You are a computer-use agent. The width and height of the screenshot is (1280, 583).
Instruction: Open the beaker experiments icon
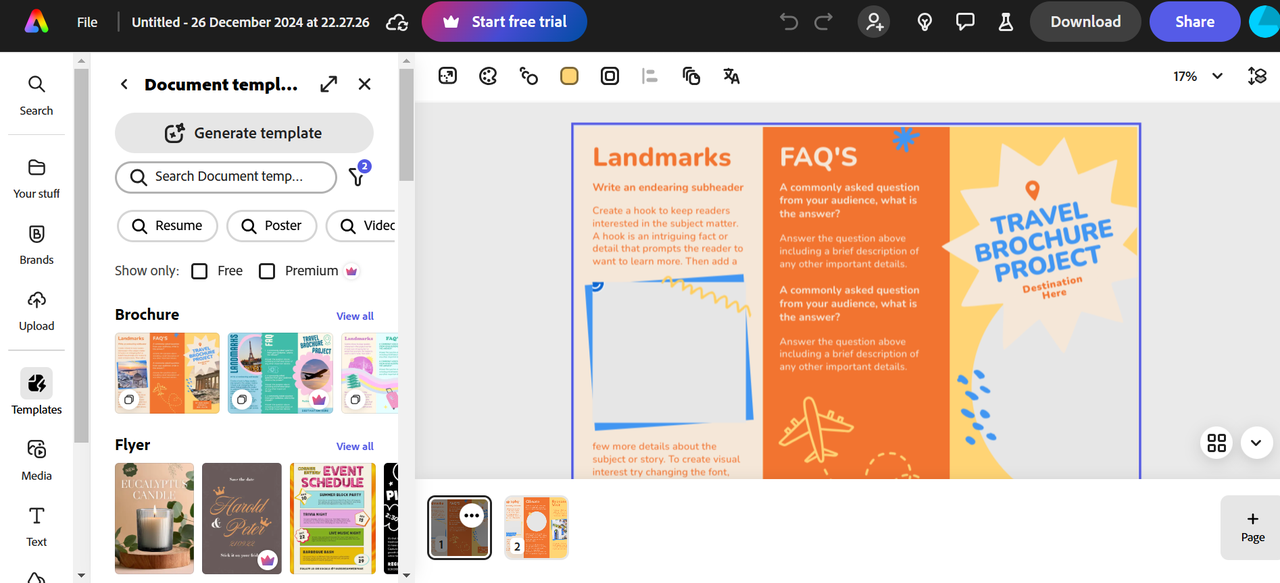tap(1005, 21)
